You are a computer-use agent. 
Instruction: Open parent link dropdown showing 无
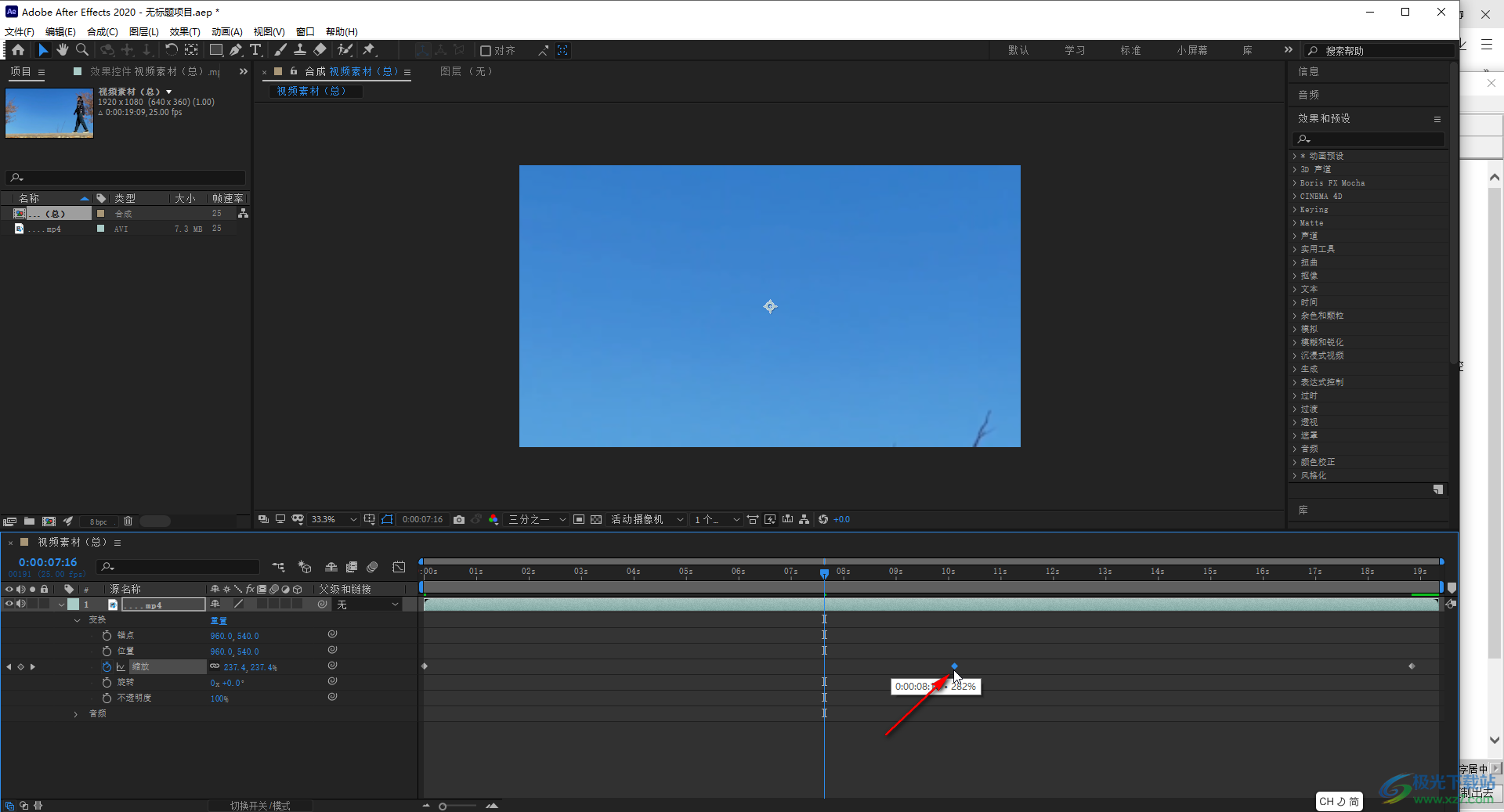pyautogui.click(x=367, y=604)
